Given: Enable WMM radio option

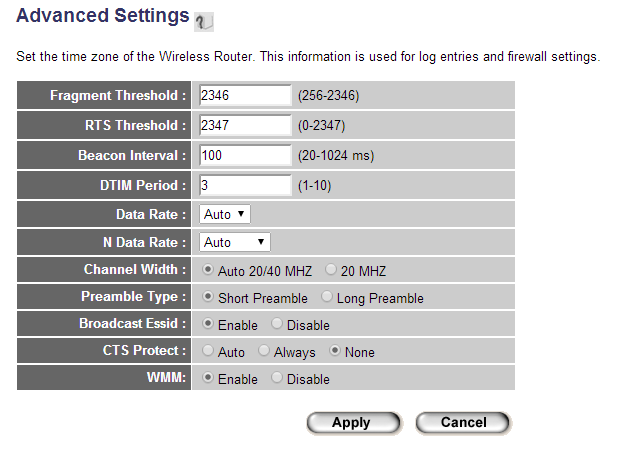Looking at the screenshot, I should [208, 379].
